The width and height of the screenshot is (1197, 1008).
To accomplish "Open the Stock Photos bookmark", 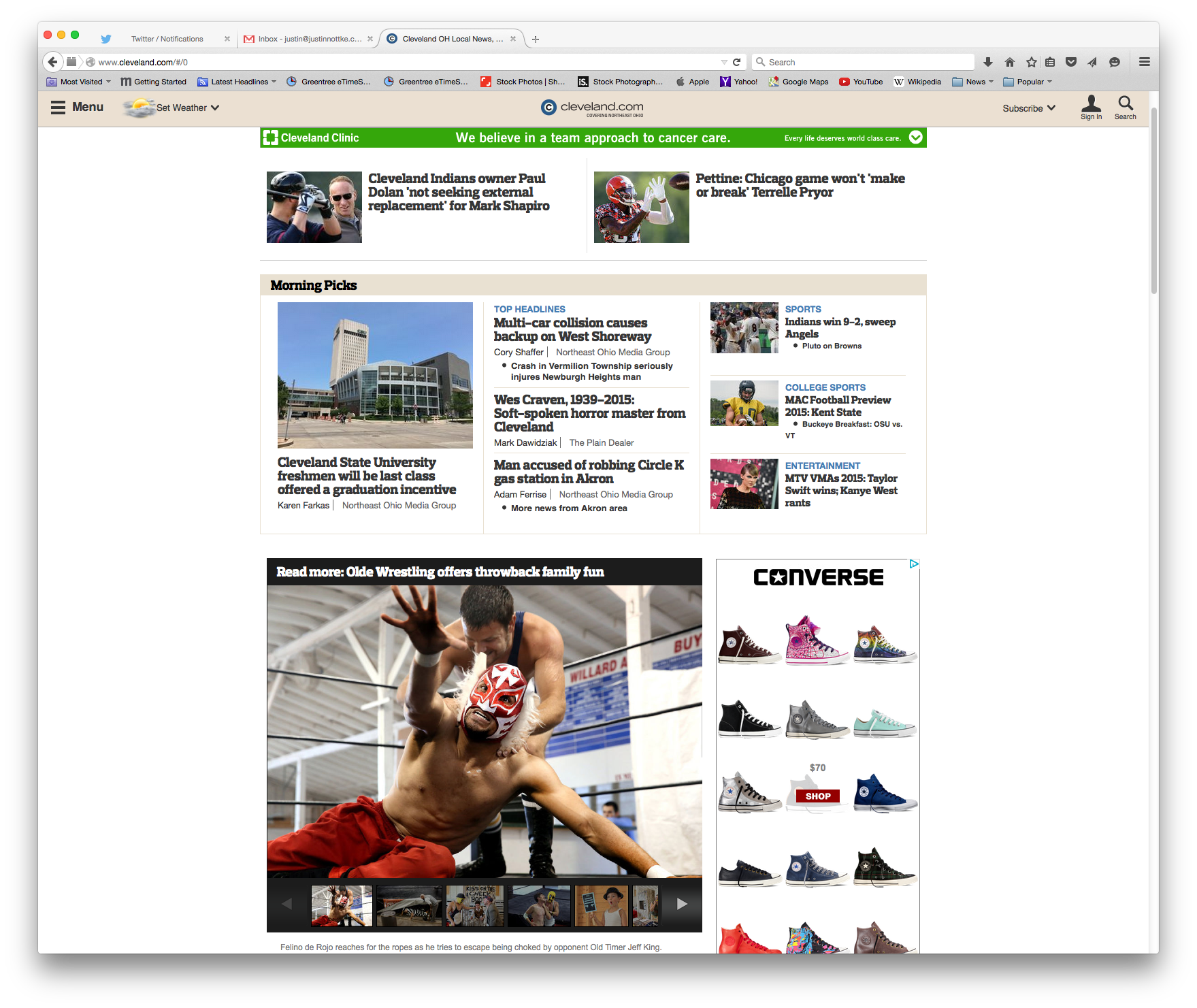I will tap(523, 82).
